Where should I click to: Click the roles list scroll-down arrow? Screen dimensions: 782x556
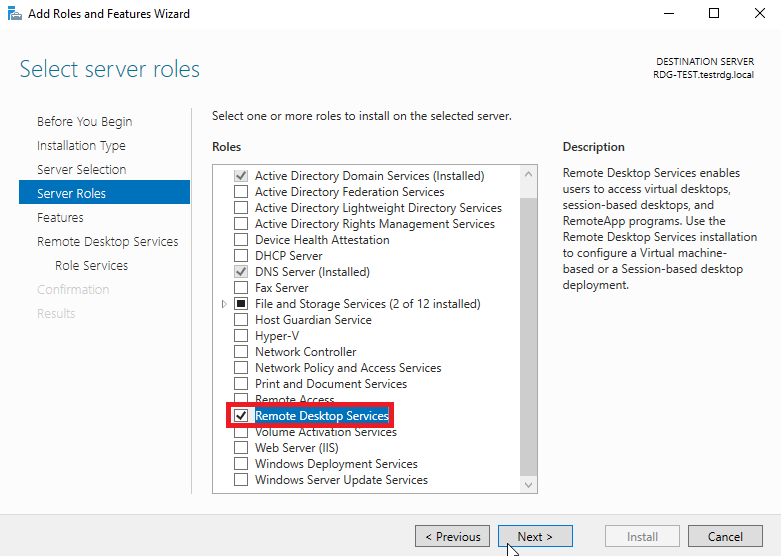coord(529,485)
